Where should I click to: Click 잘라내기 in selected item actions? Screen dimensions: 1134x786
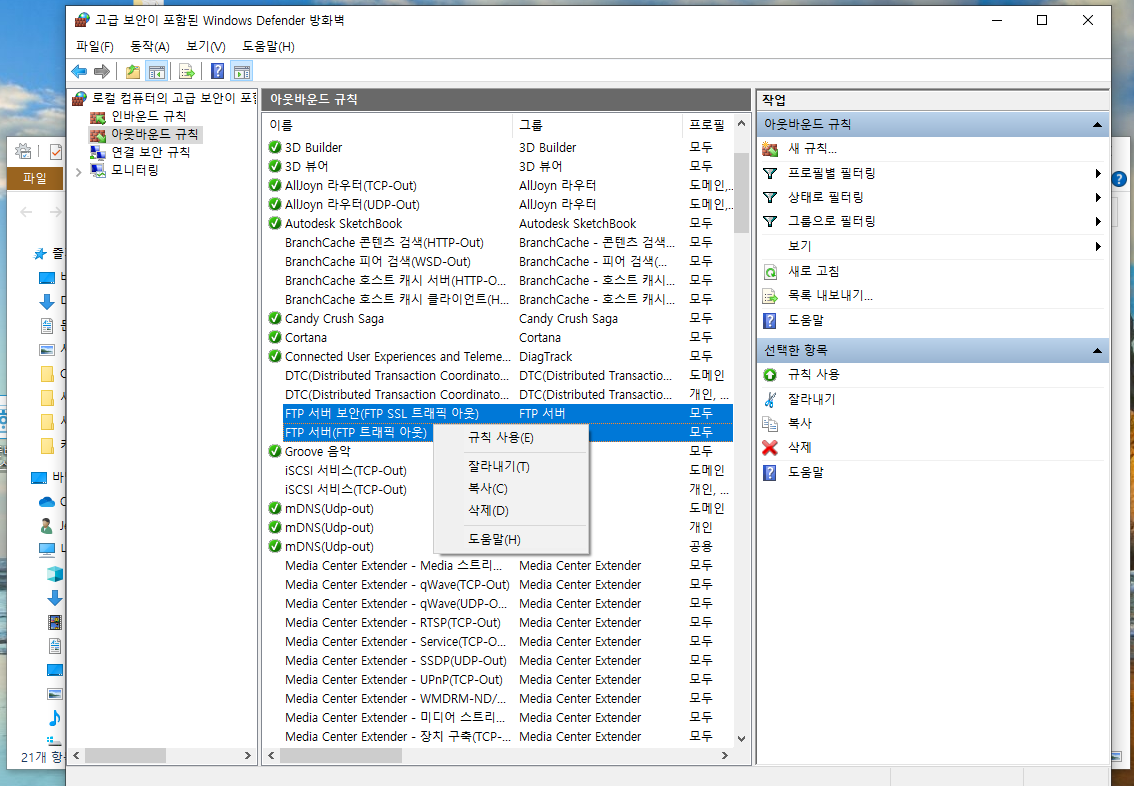click(x=811, y=398)
